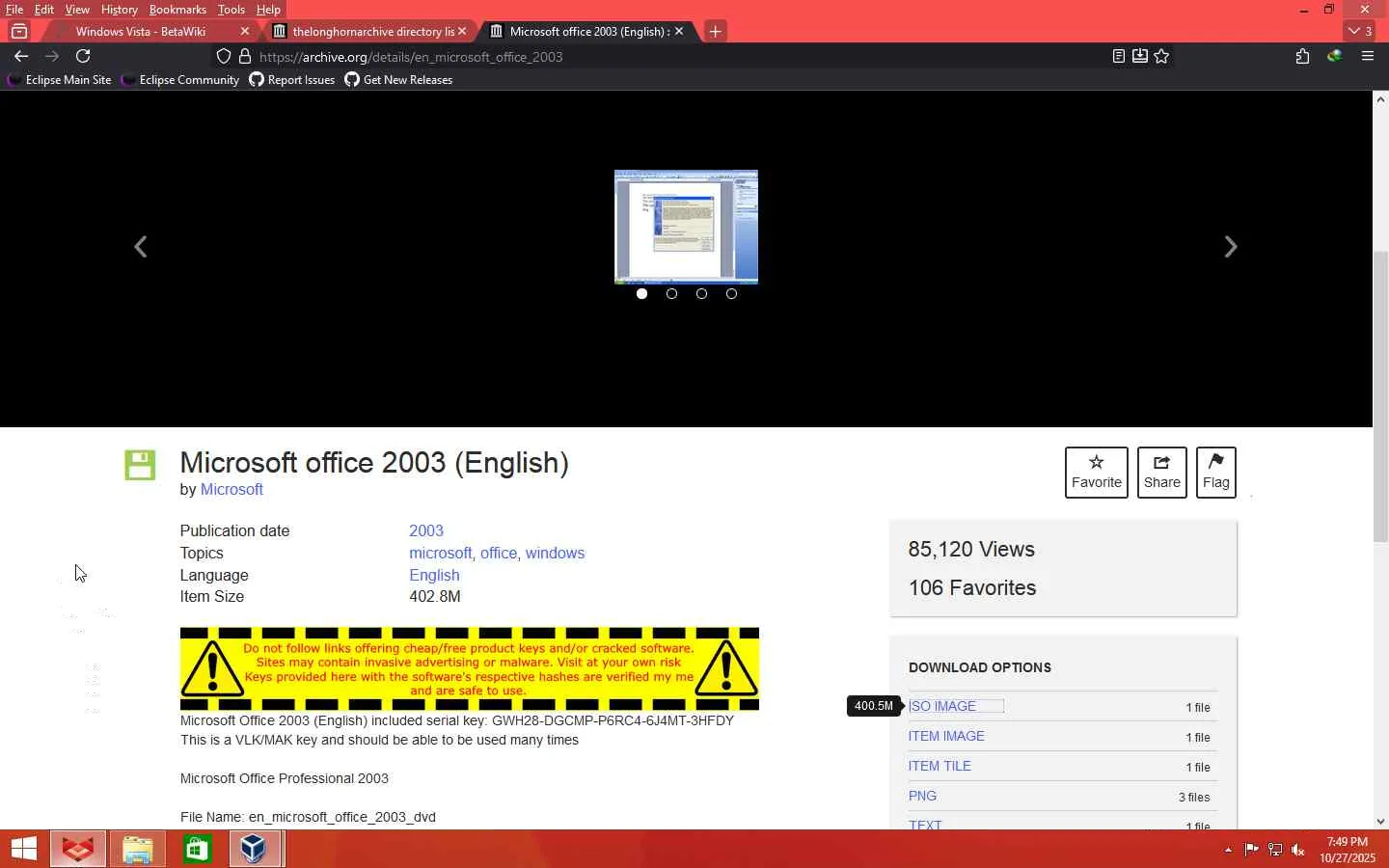Open the Extensions puzzle-piece icon
This screenshot has height=868, width=1389.
1302,56
